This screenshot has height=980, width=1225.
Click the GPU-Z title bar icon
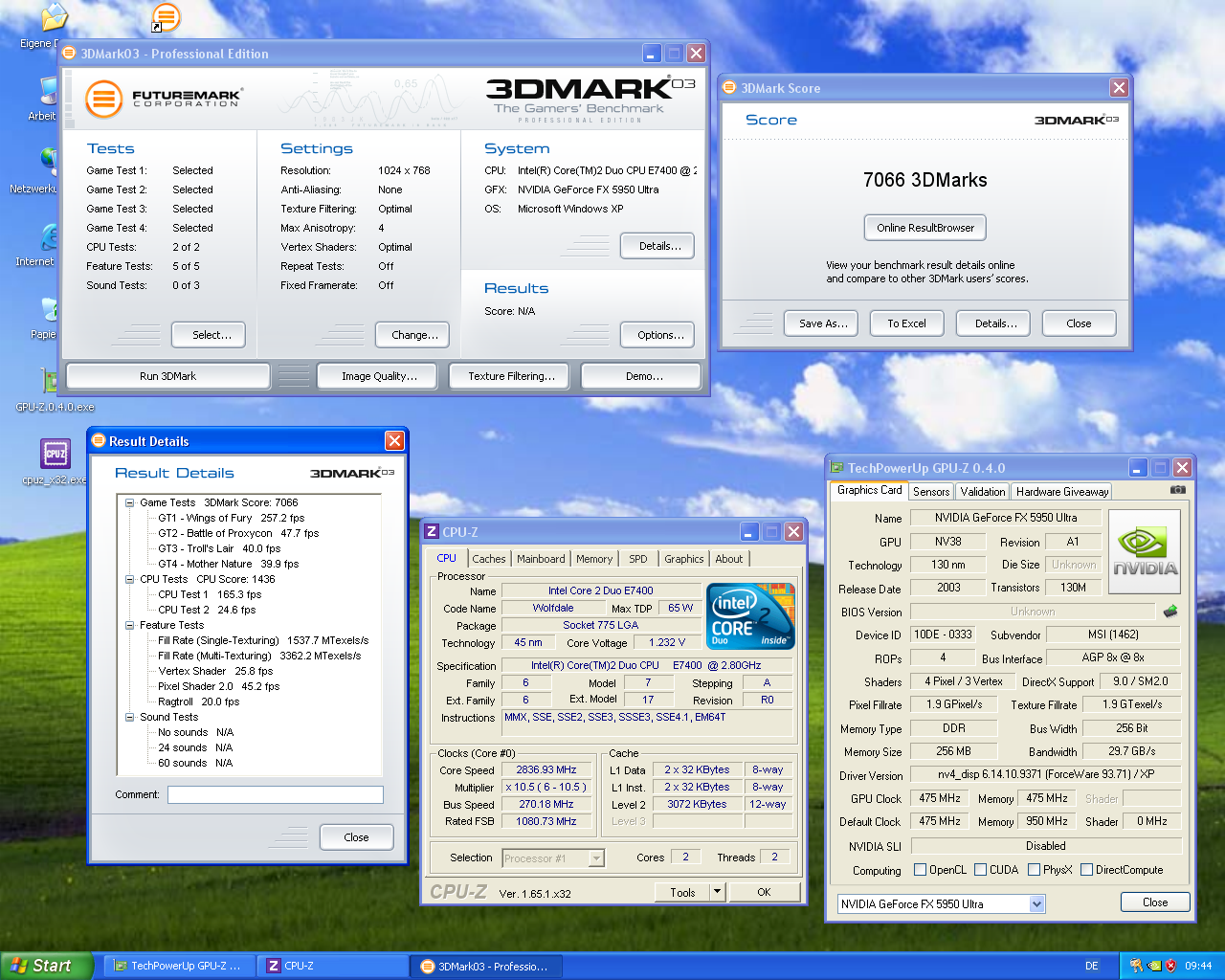click(x=836, y=468)
